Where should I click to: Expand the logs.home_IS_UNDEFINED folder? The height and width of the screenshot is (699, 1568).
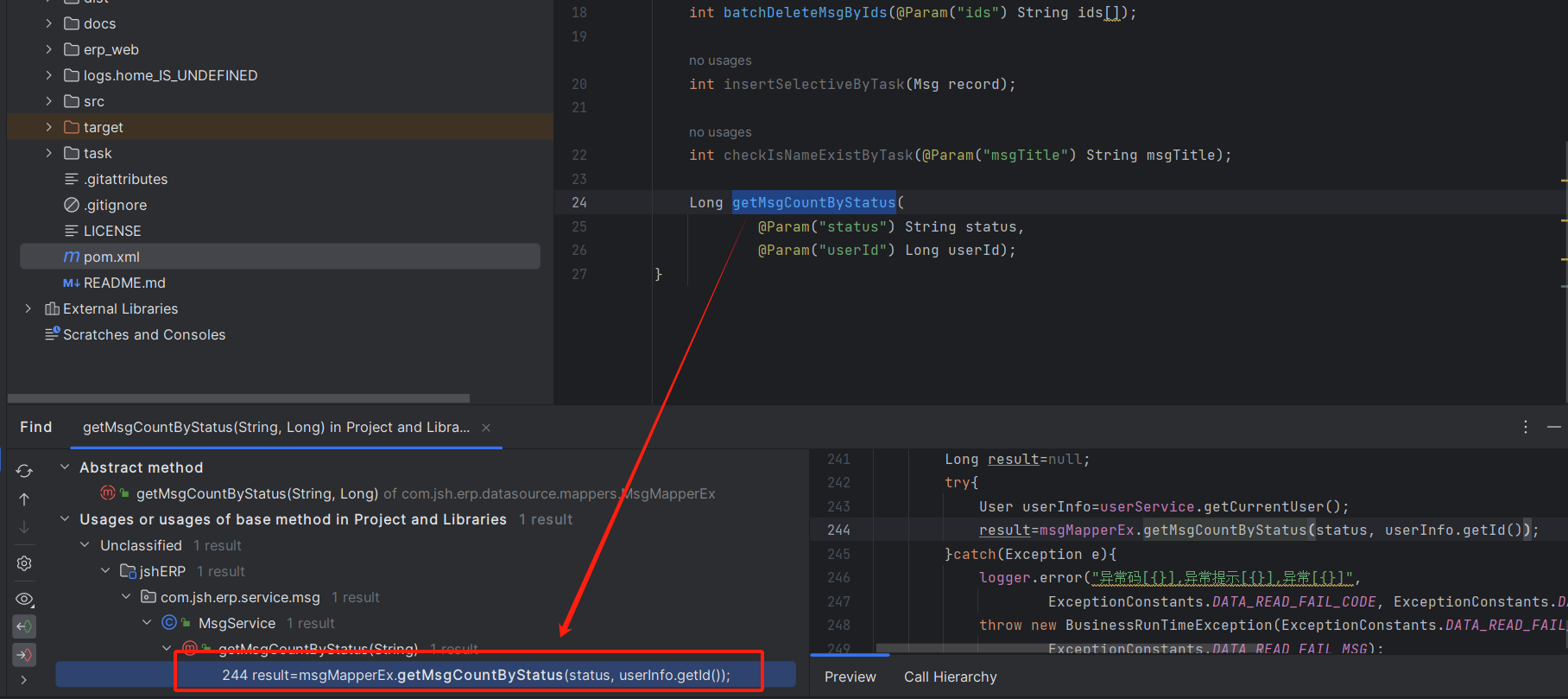pos(48,75)
